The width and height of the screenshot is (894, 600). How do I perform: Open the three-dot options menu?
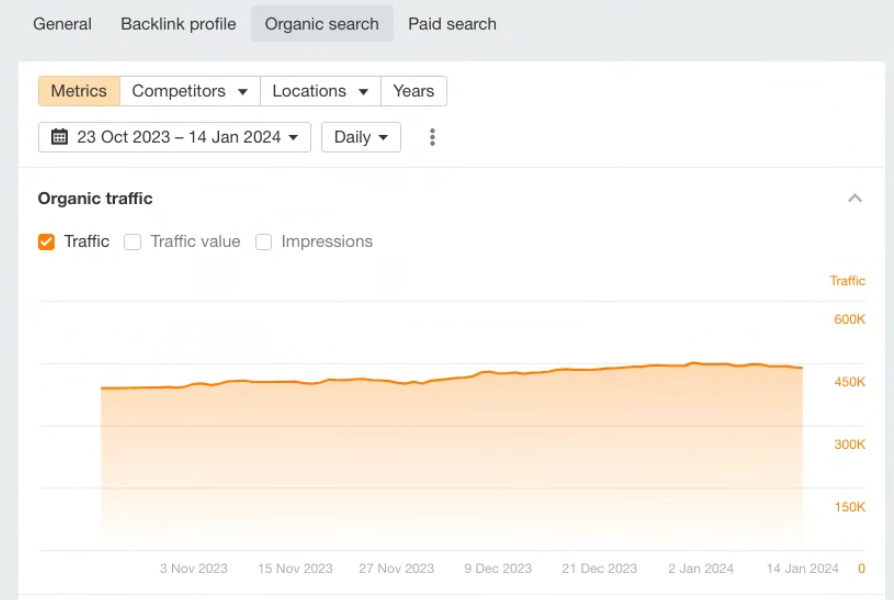432,137
